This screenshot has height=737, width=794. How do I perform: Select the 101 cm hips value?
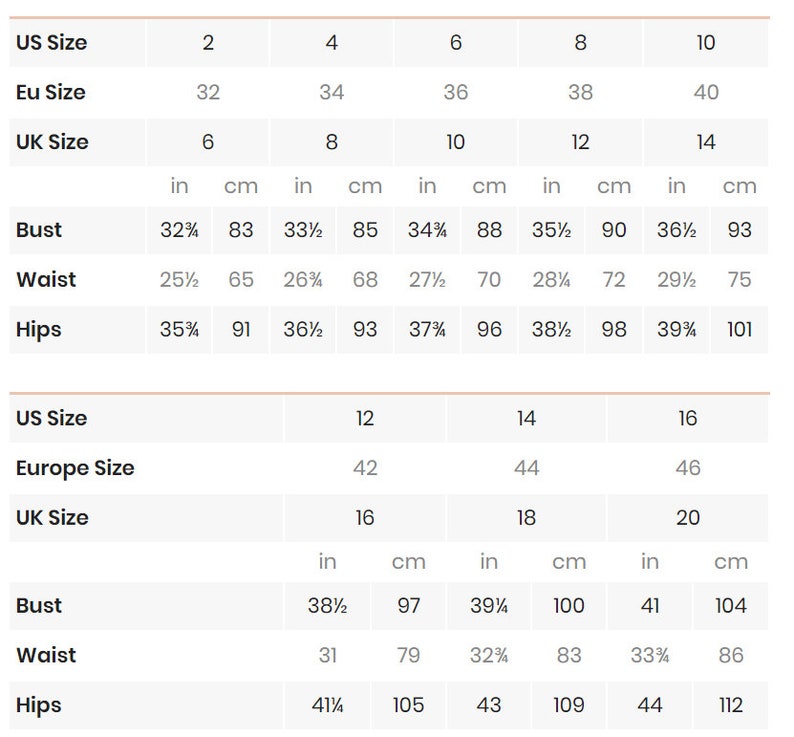(739, 329)
